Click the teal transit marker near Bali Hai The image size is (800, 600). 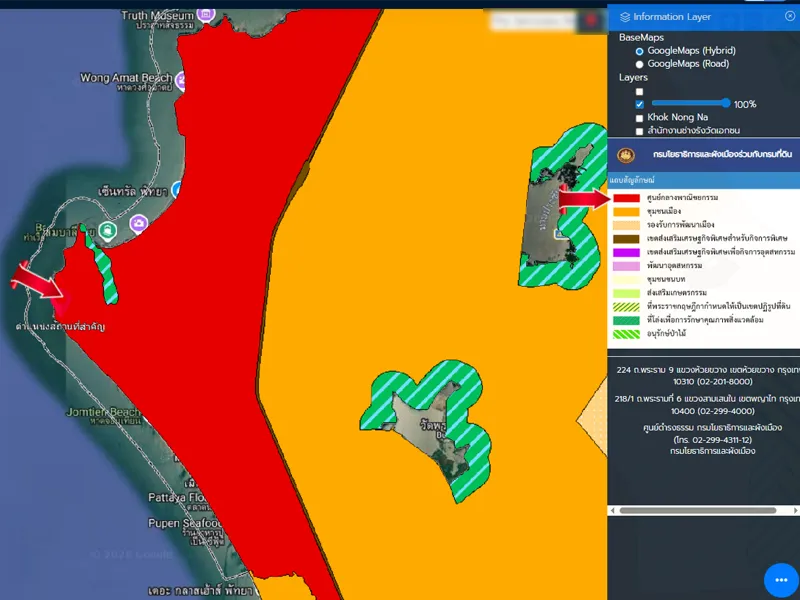[x=107, y=231]
